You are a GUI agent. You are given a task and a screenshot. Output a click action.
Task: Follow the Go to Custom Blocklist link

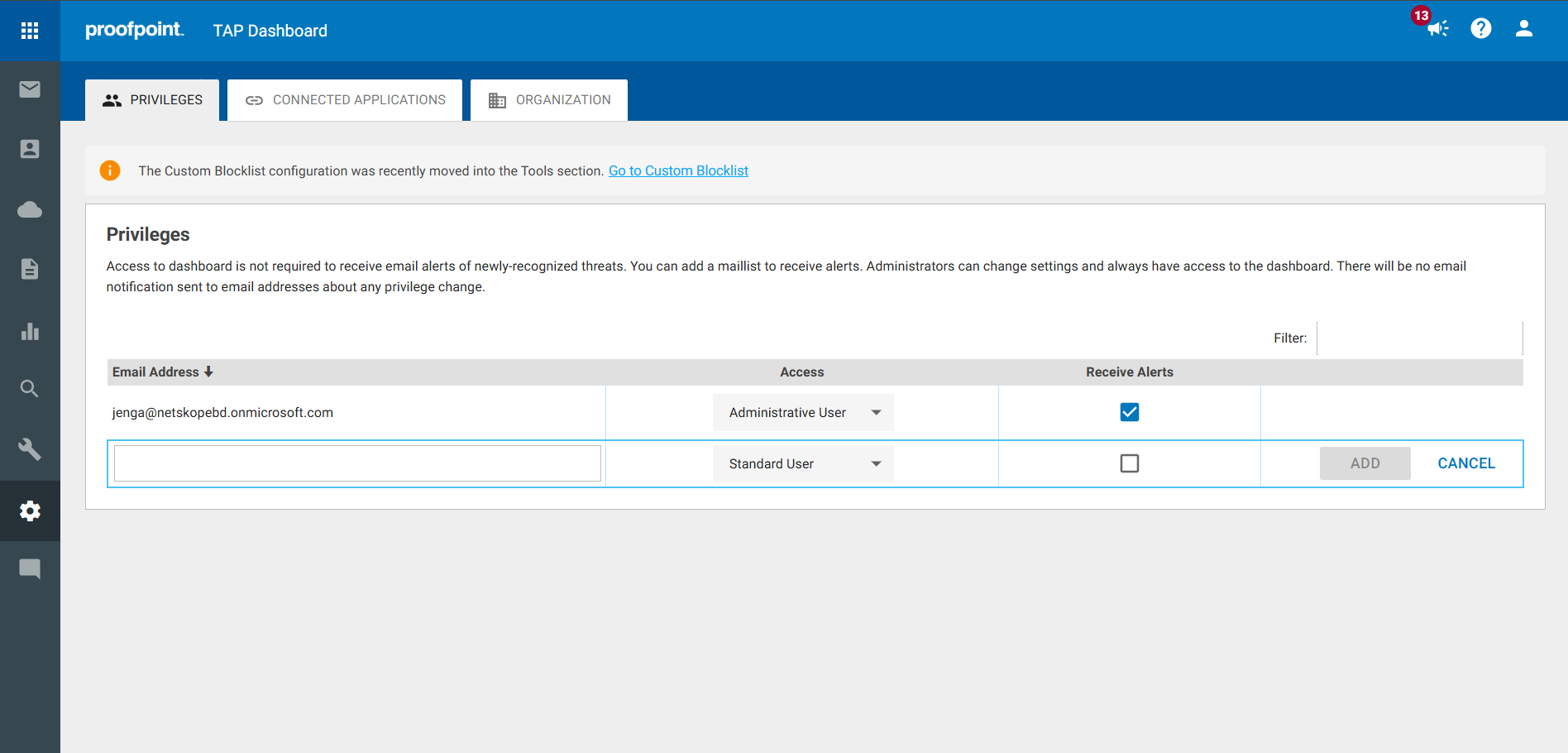click(678, 170)
